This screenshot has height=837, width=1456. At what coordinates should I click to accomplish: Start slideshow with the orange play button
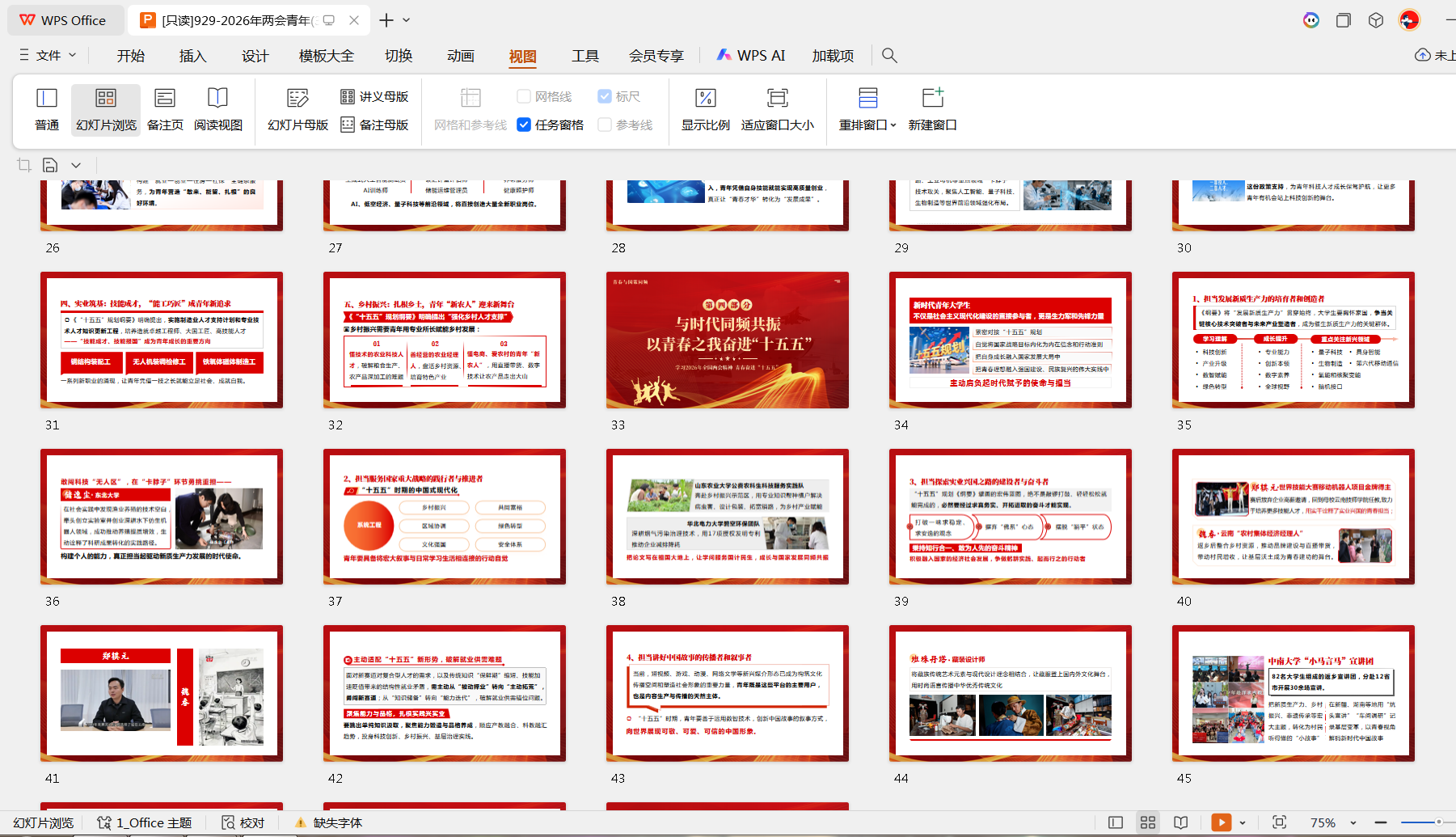(x=1222, y=822)
